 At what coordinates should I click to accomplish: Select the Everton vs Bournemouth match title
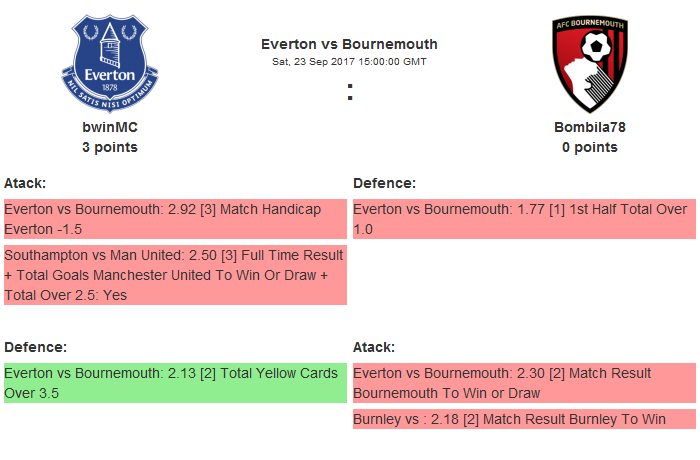click(349, 44)
